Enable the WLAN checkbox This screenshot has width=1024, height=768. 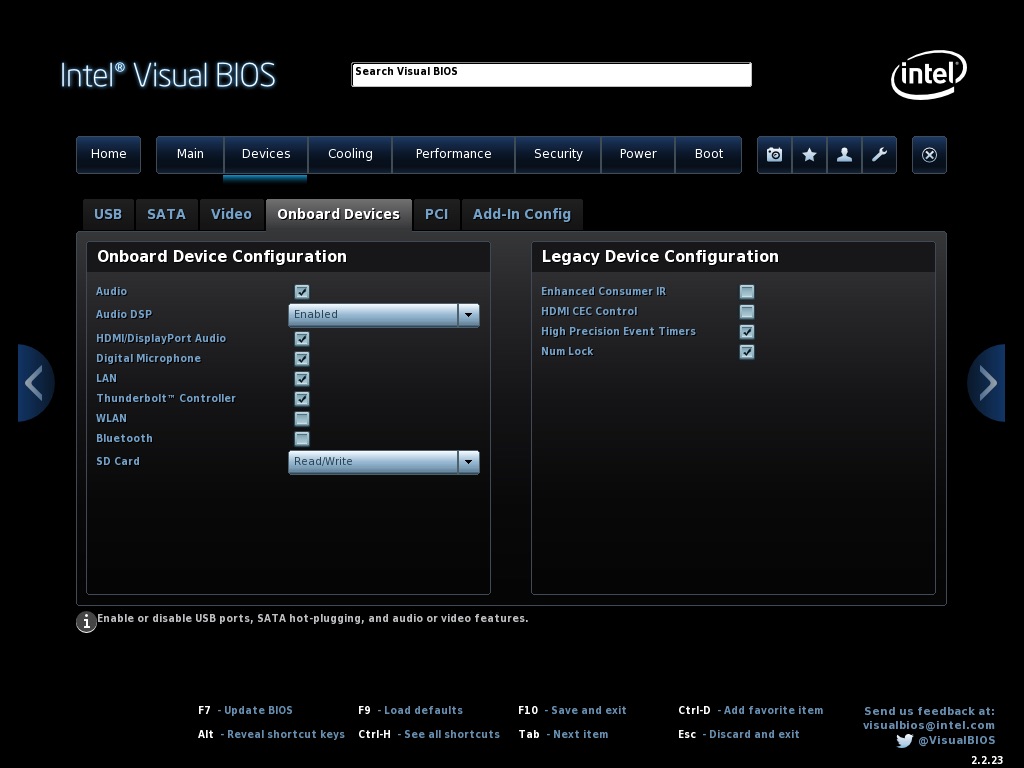[302, 419]
